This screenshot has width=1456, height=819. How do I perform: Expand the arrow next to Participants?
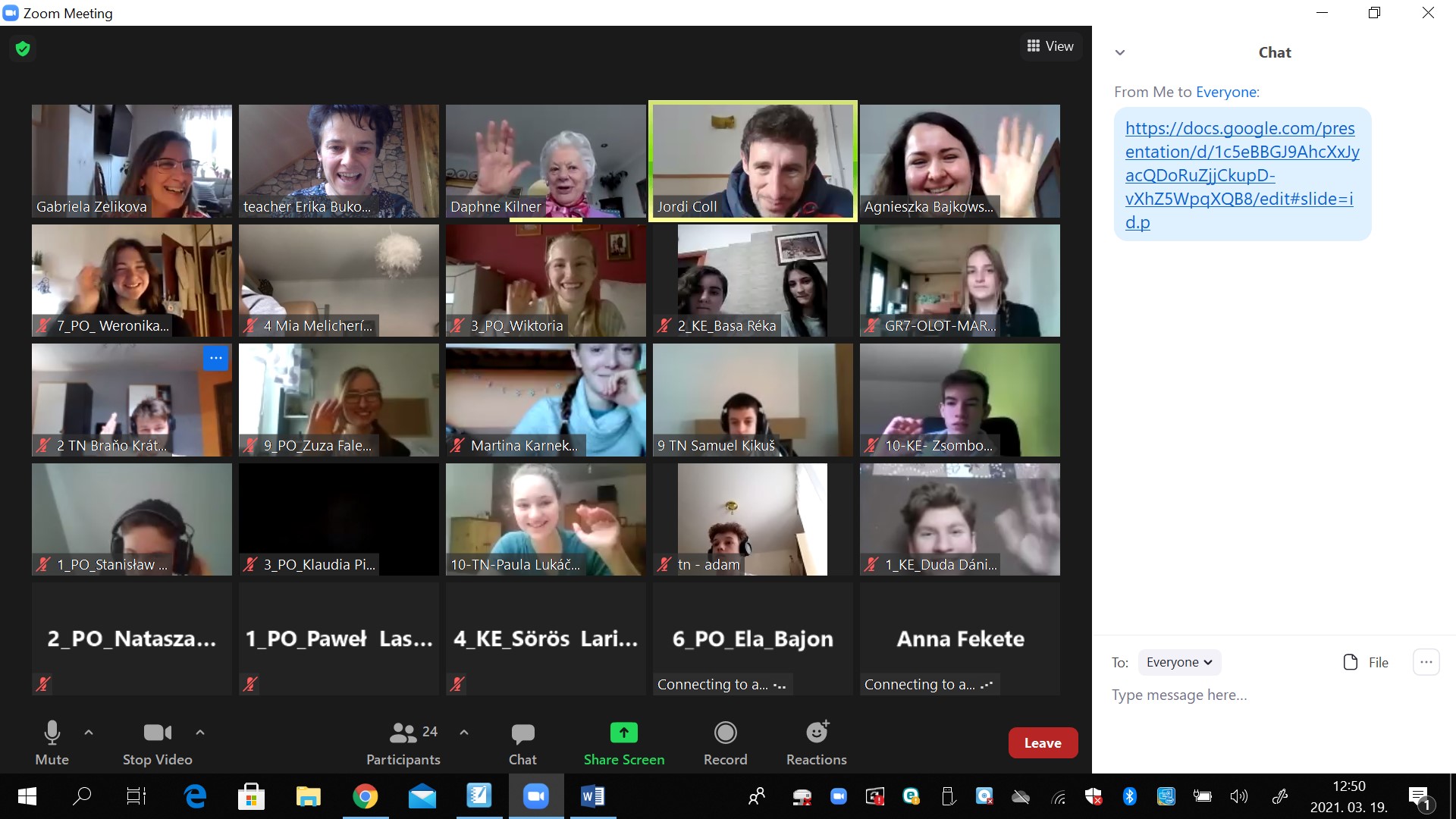464,733
